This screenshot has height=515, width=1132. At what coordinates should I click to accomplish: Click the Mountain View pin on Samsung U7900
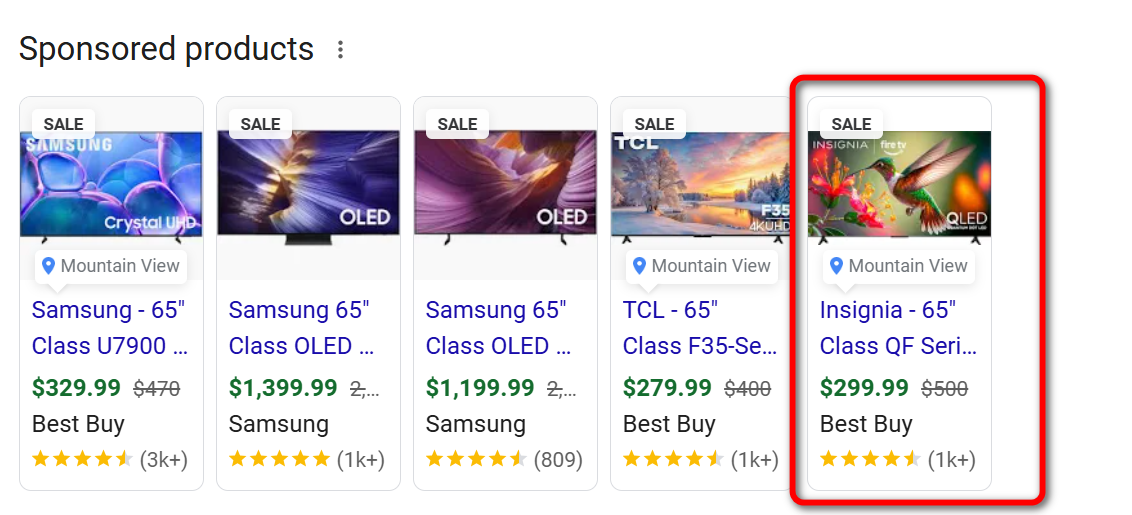click(x=110, y=266)
